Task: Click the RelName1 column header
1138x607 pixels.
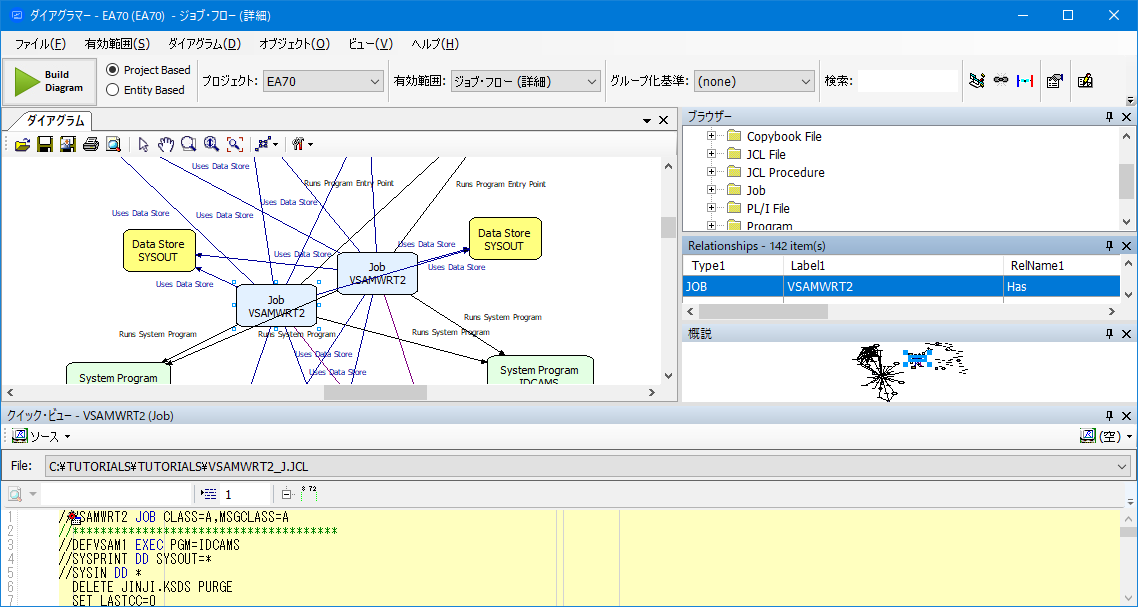Action: click(x=1062, y=266)
